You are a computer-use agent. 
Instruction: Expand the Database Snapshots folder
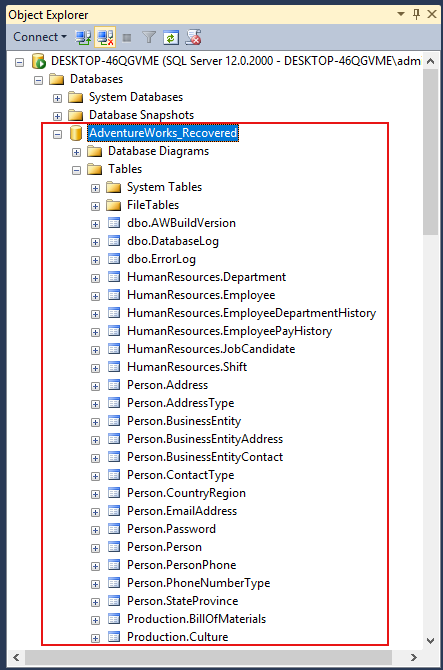click(x=57, y=116)
